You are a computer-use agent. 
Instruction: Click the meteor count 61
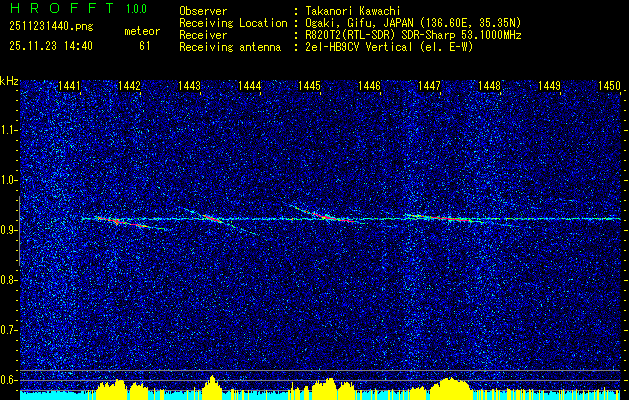coord(144,46)
